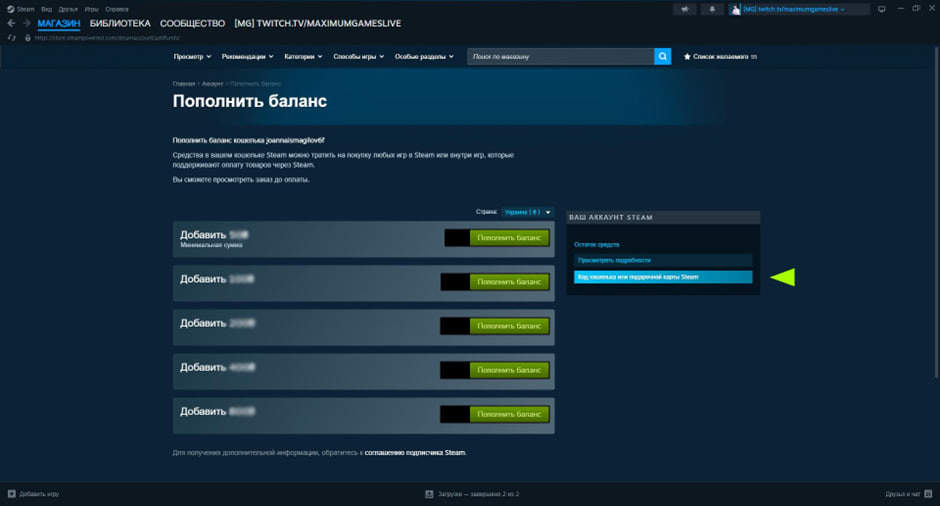
Task: Open Просмотреть подробности account details
Action: click(663, 260)
